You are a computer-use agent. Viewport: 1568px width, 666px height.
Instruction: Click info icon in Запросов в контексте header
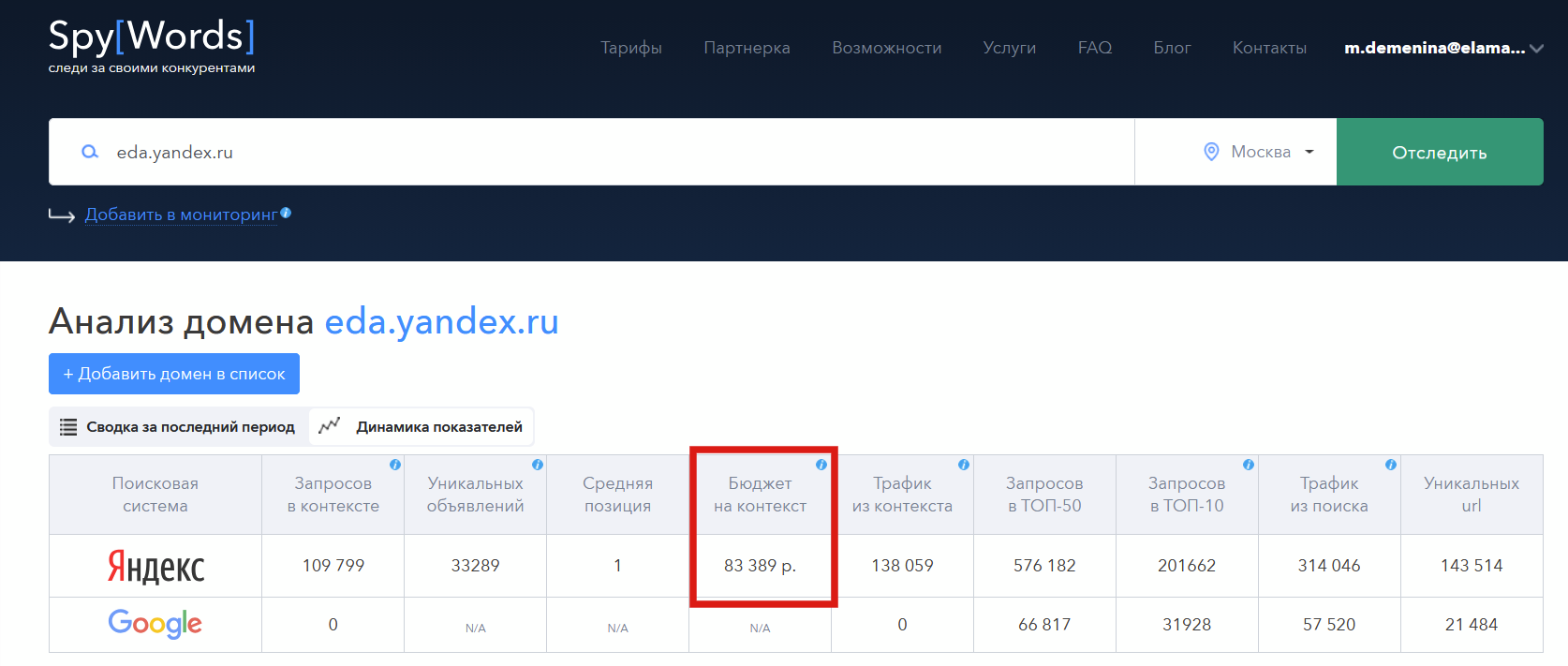pos(395,465)
